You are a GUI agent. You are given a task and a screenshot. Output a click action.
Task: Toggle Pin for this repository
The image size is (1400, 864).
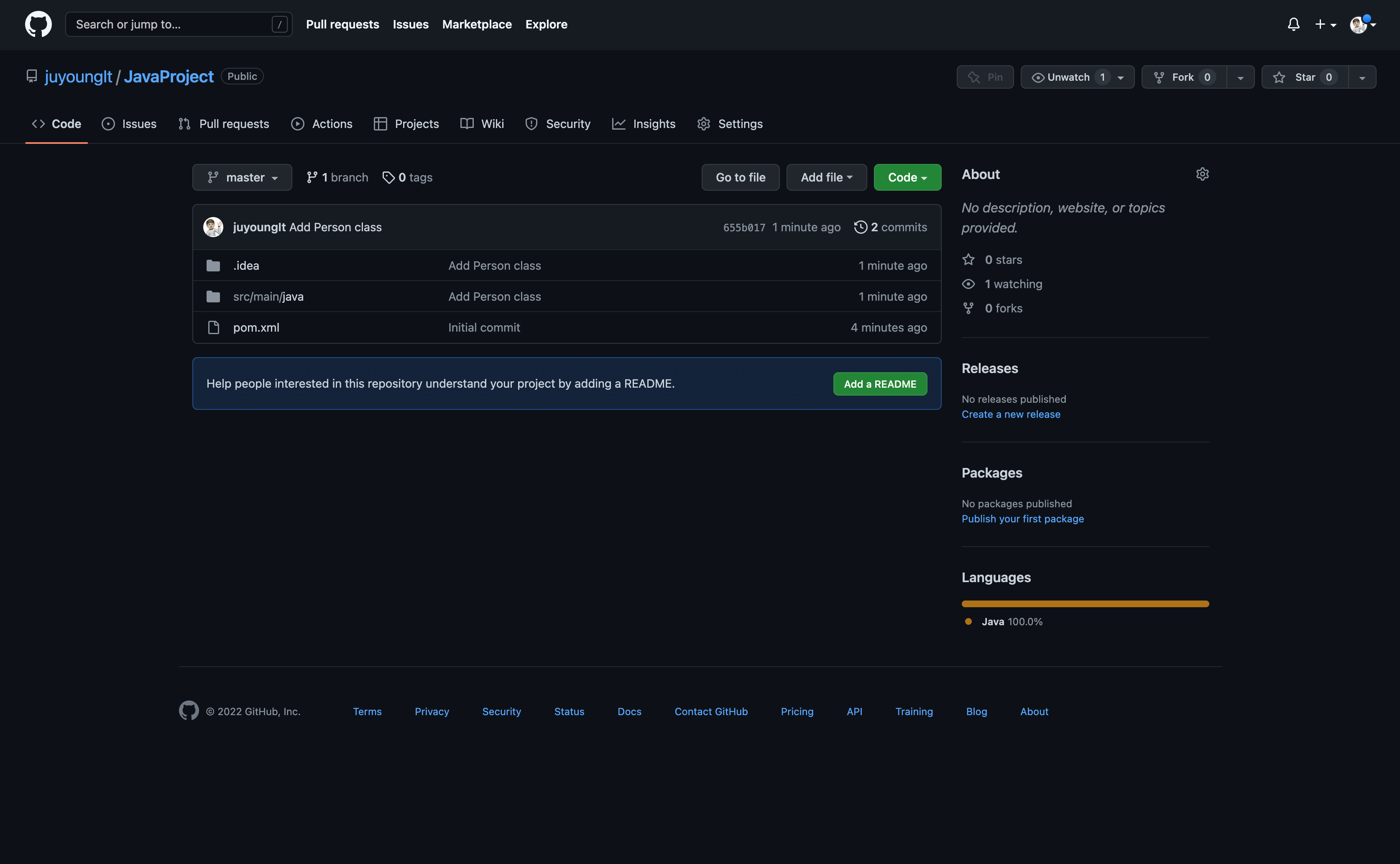985,77
